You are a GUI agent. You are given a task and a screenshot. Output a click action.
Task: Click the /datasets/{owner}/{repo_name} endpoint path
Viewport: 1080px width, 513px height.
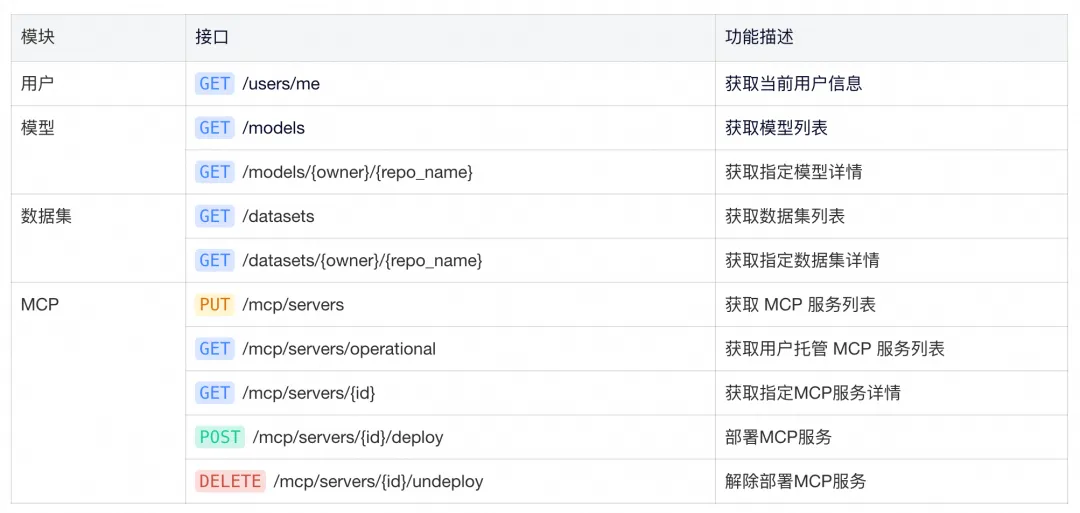coord(362,260)
